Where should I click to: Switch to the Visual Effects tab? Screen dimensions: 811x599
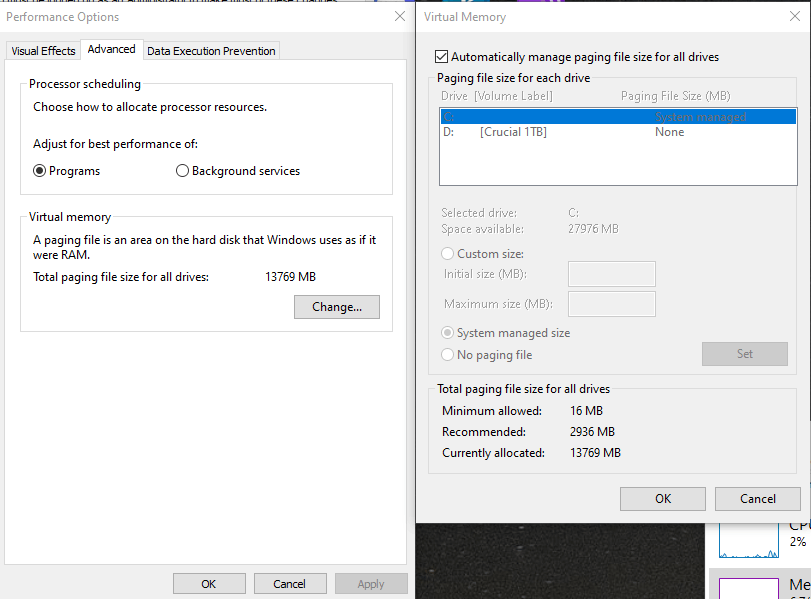[x=43, y=51]
